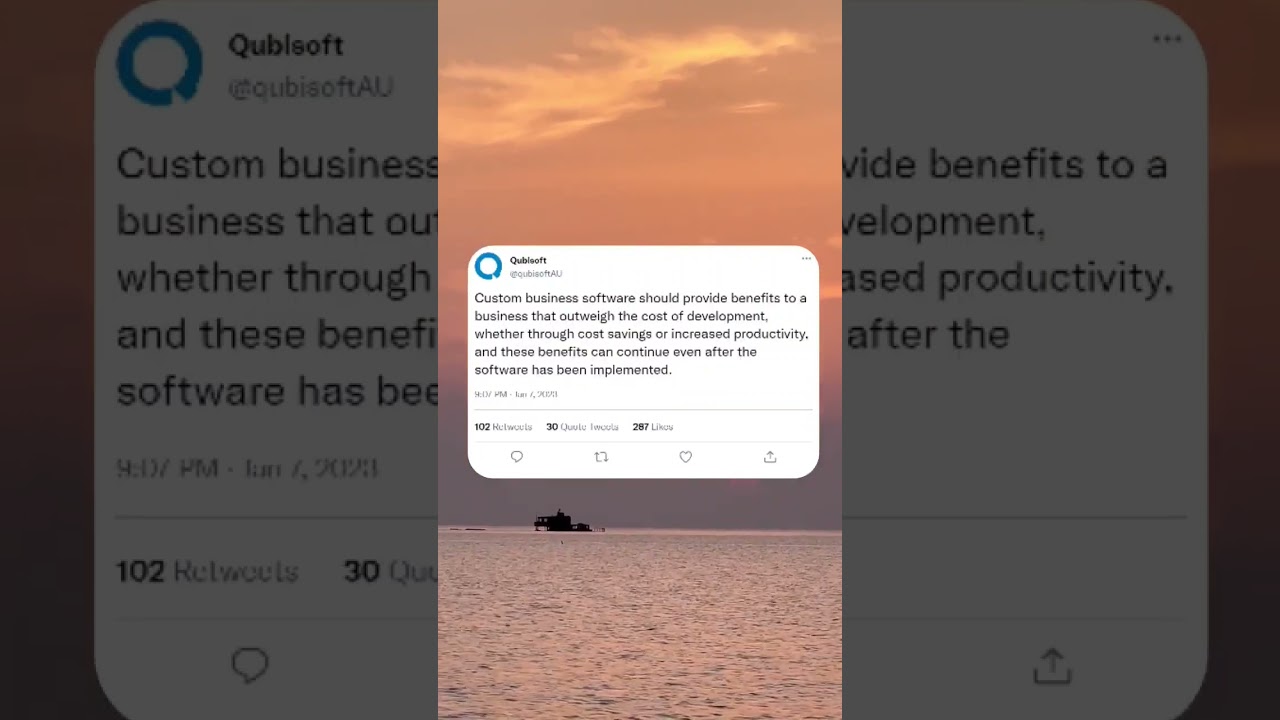
Task: Click the retweet arrows icon in tweet card
Action: tap(601, 457)
